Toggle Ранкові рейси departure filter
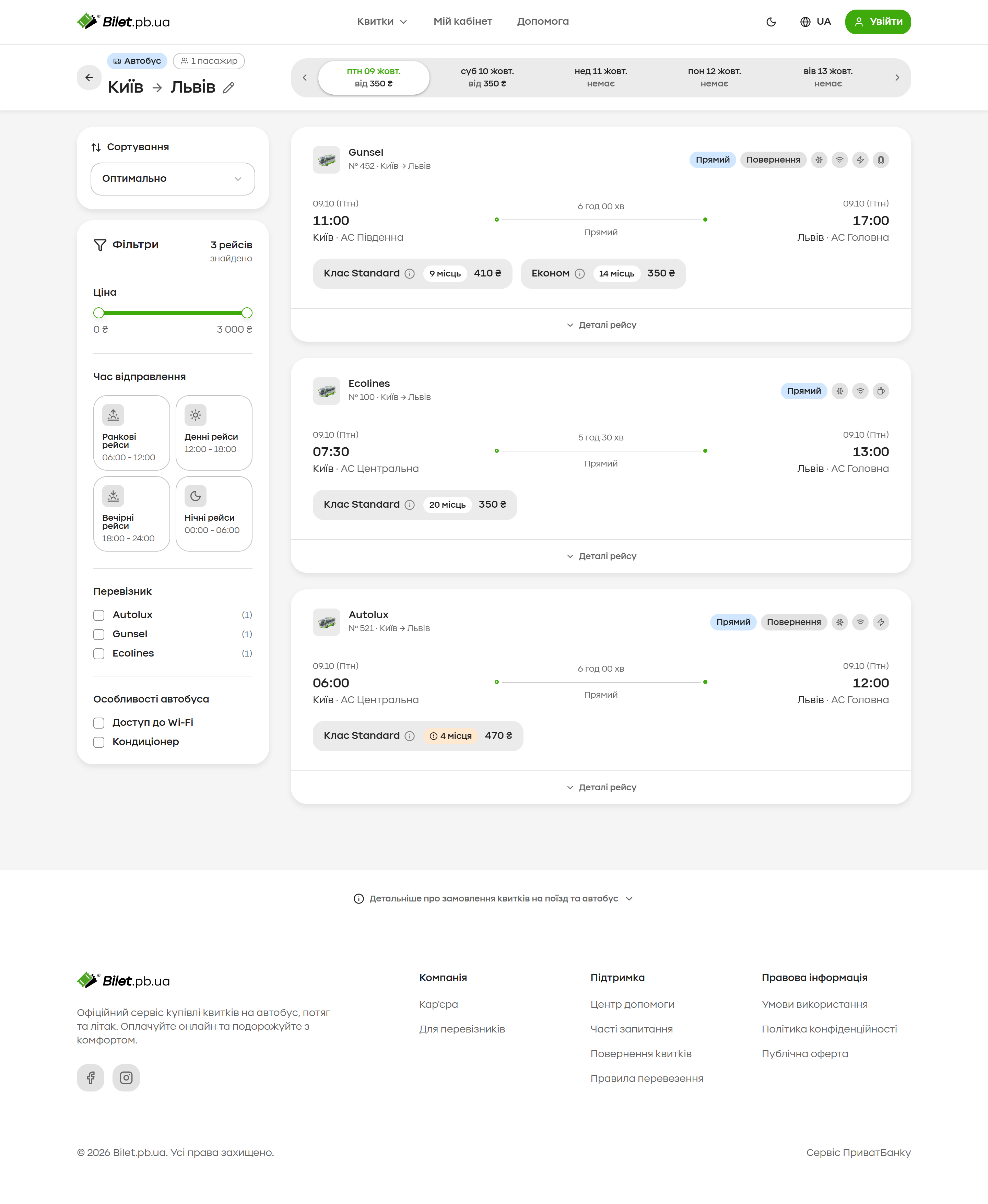 pyautogui.click(x=131, y=433)
